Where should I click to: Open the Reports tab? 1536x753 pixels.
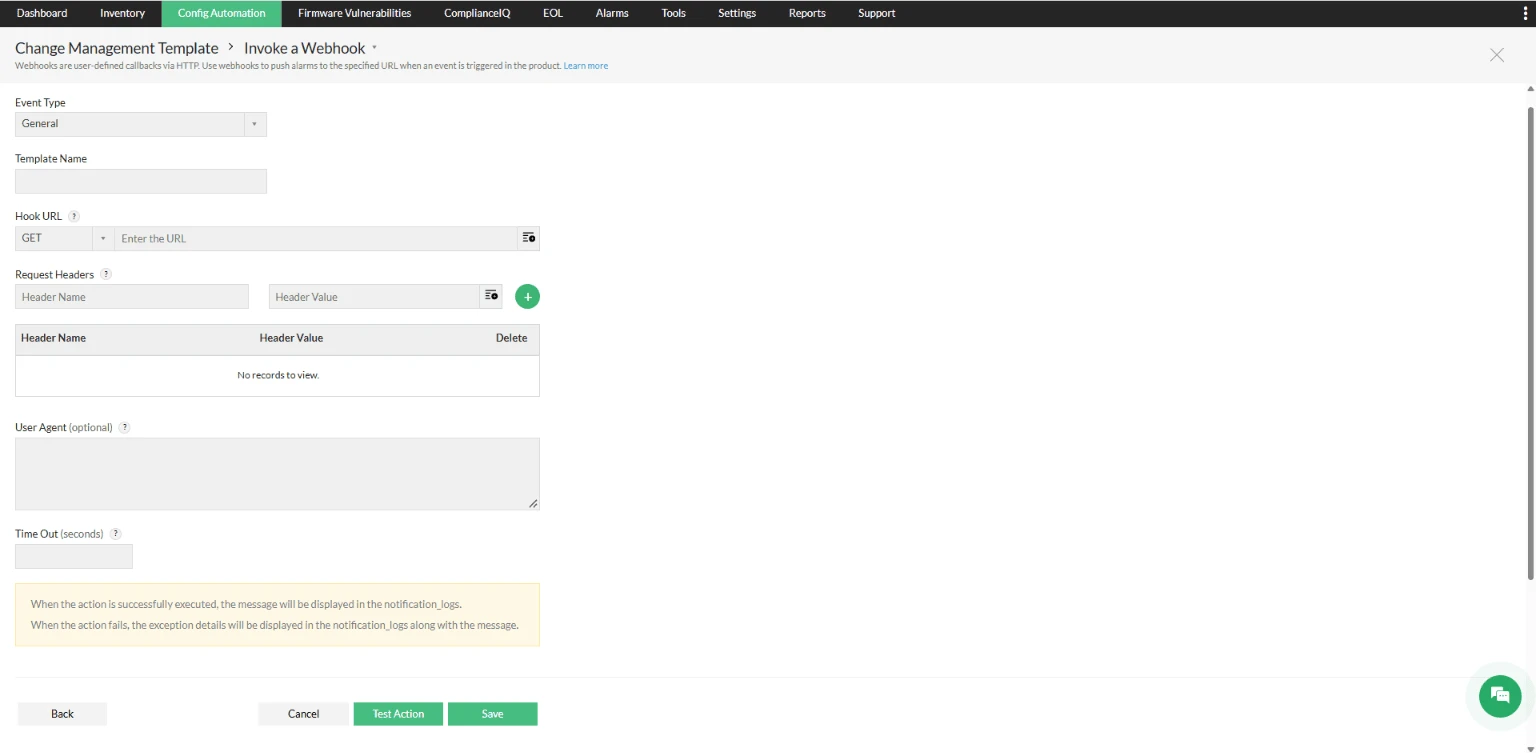point(807,13)
